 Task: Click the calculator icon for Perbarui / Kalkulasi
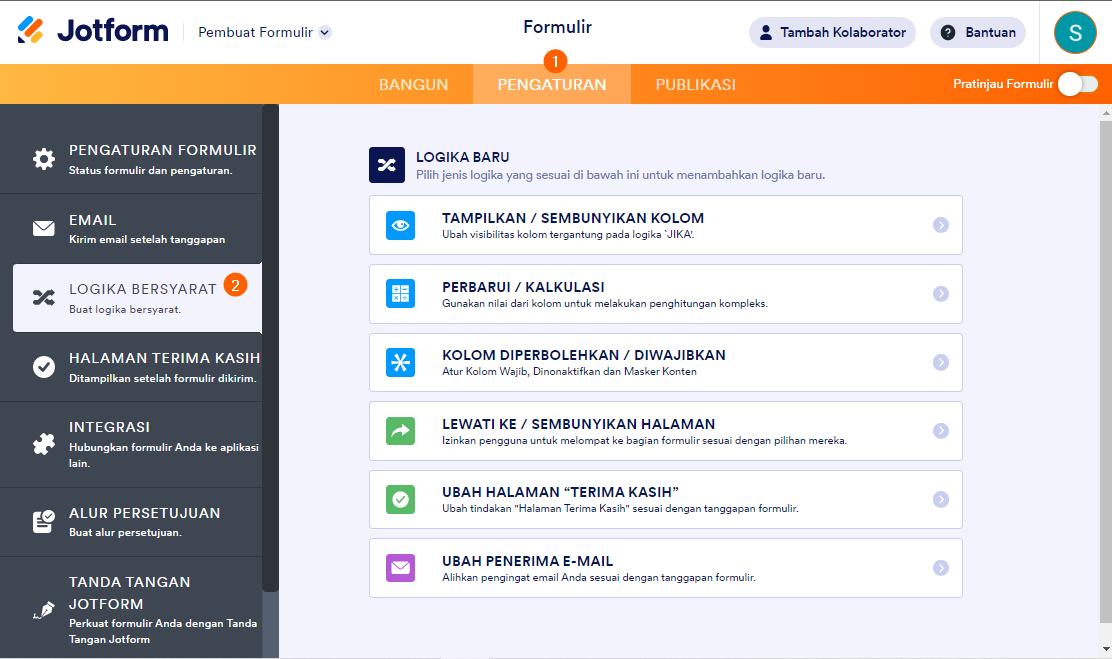pos(400,294)
